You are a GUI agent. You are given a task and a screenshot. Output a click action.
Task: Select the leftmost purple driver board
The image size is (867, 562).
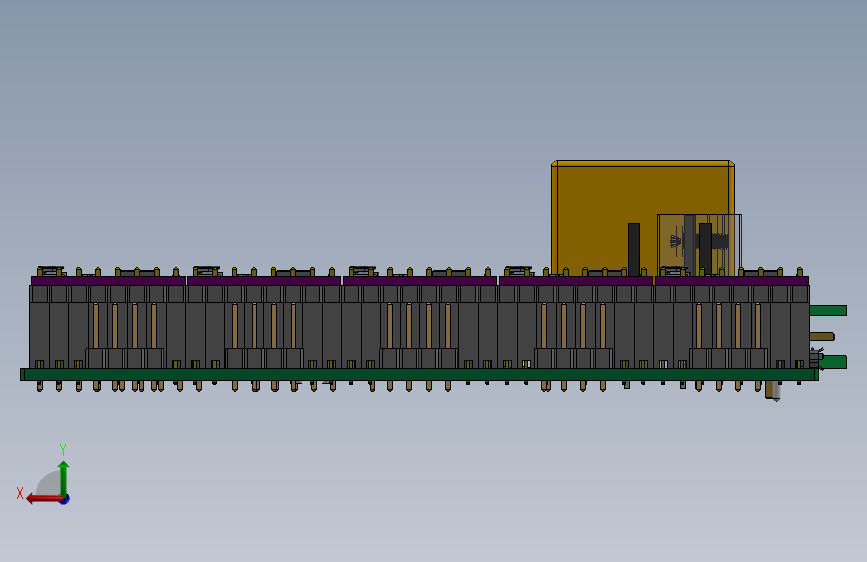108,281
